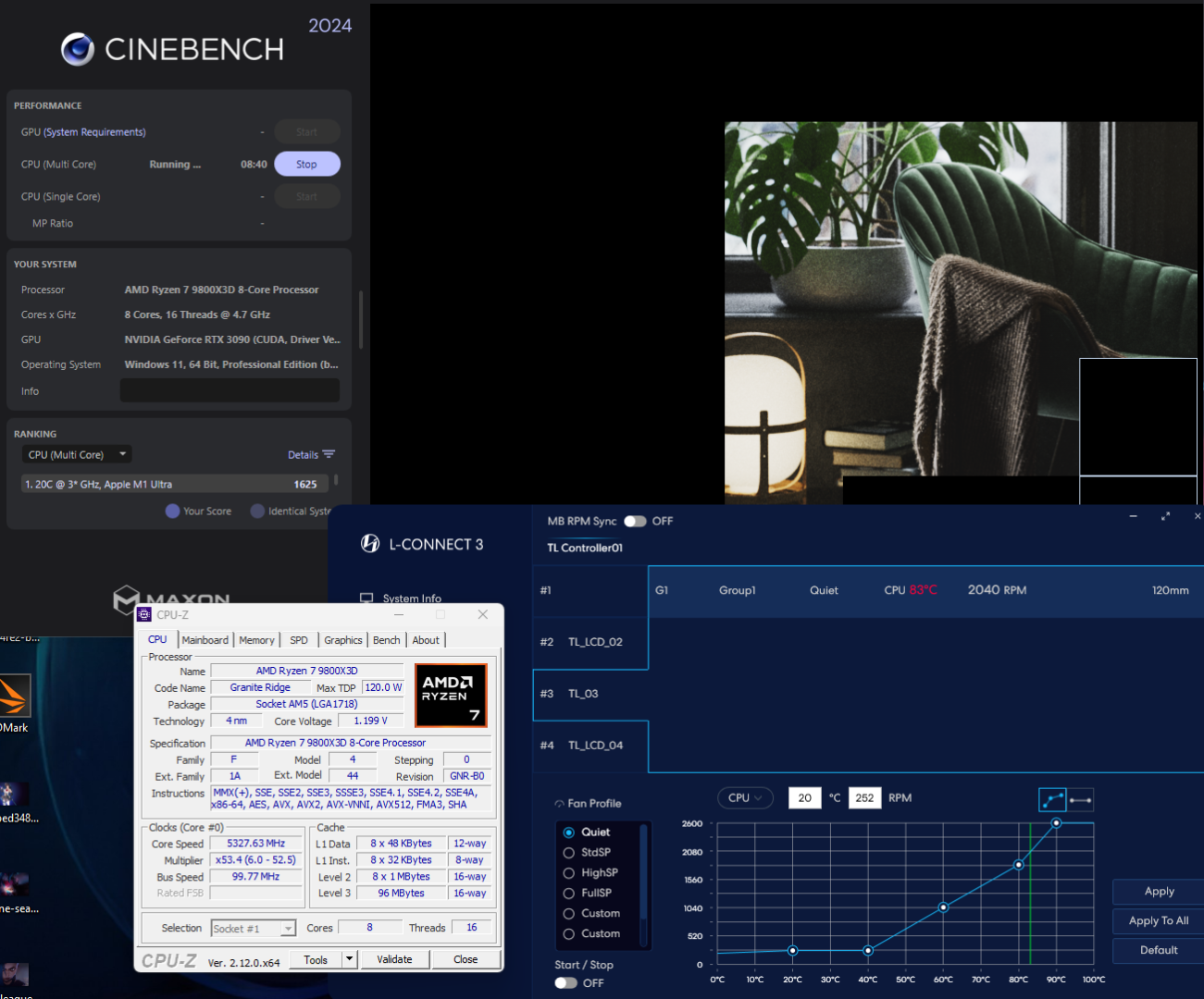Screen dimensions: 1204x999
Task: Click the Tools button in CPU-Z
Action: tap(316, 959)
